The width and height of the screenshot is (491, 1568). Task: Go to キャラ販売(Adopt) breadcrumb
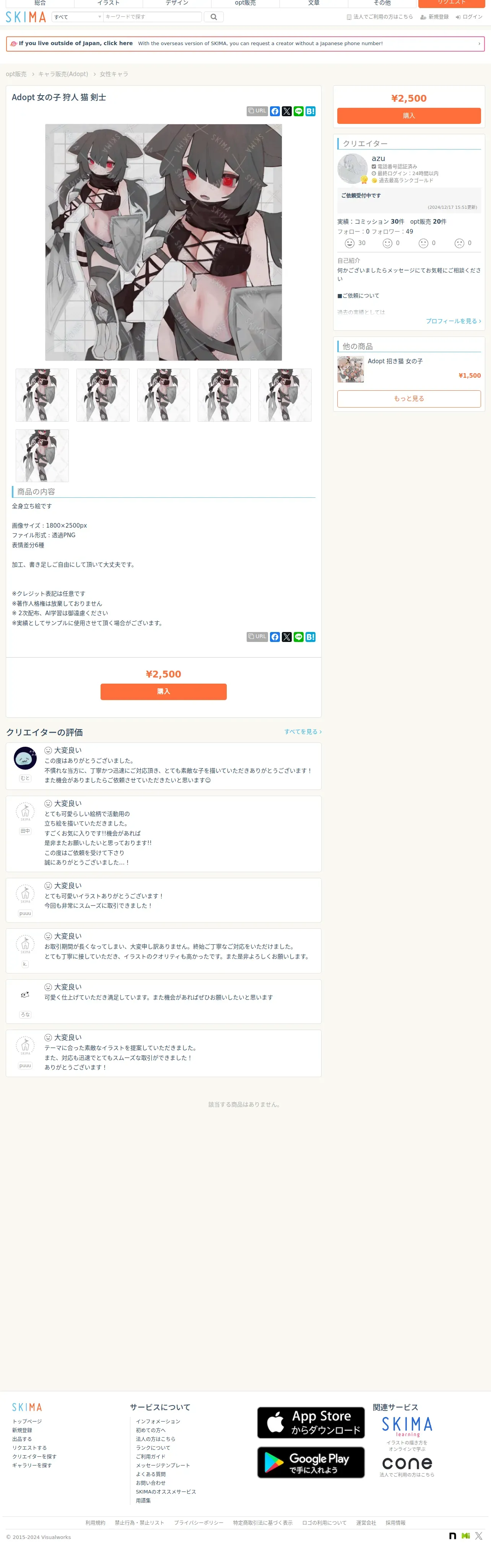(63, 74)
